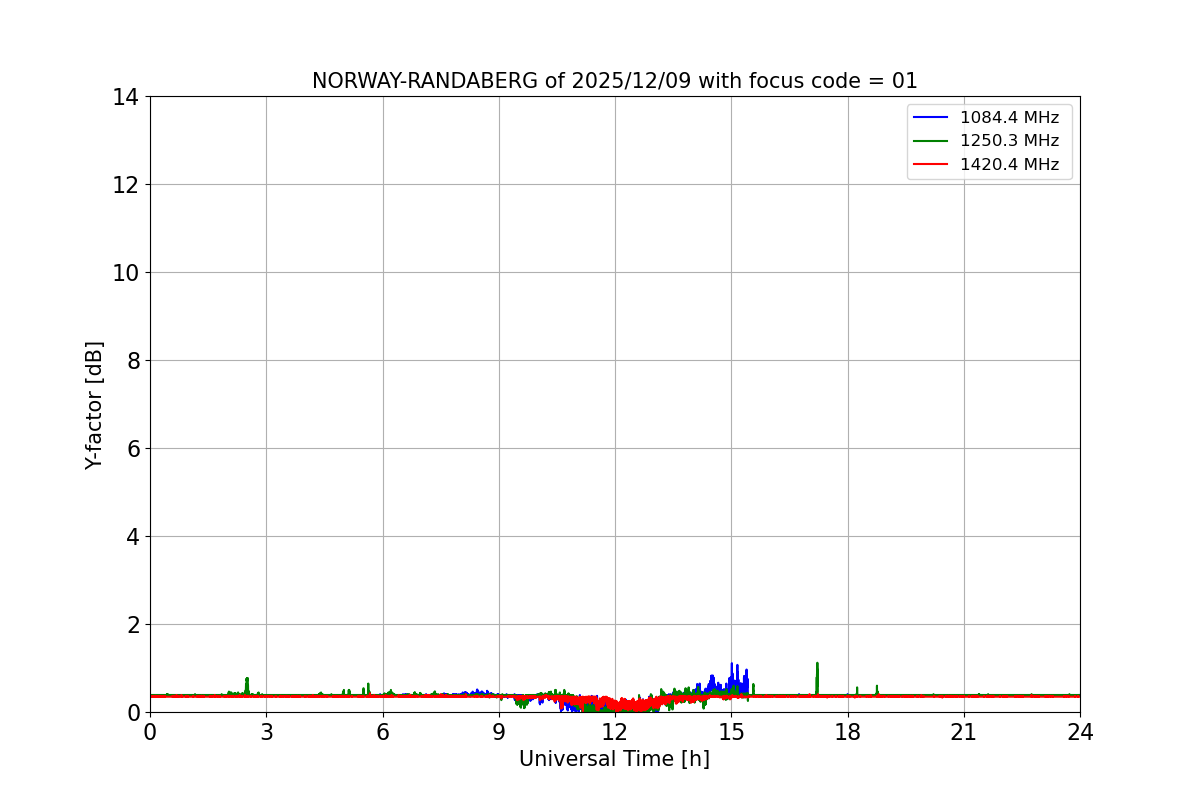Click x-axis tick label 12

click(615, 732)
